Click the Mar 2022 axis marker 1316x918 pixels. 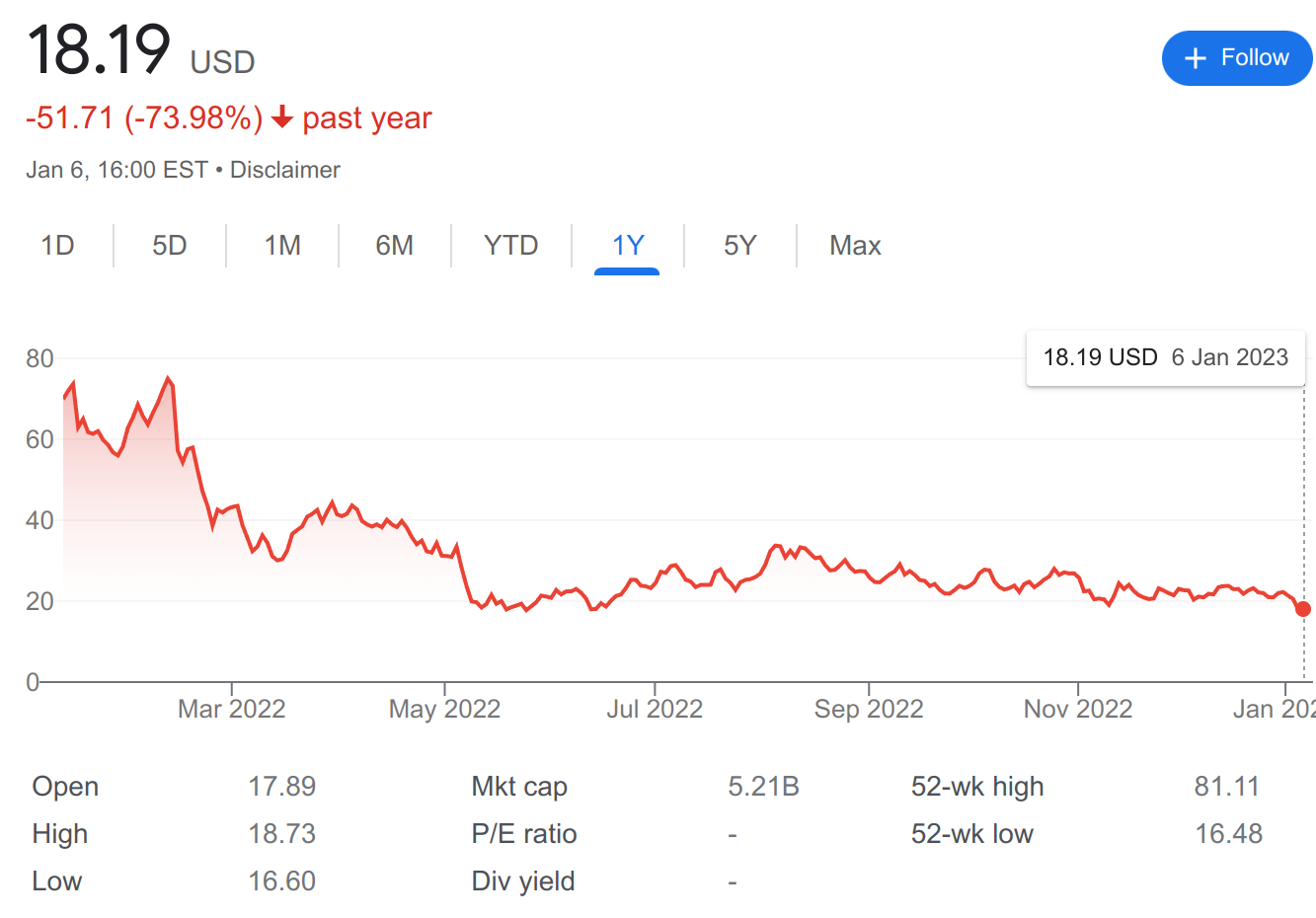[232, 709]
